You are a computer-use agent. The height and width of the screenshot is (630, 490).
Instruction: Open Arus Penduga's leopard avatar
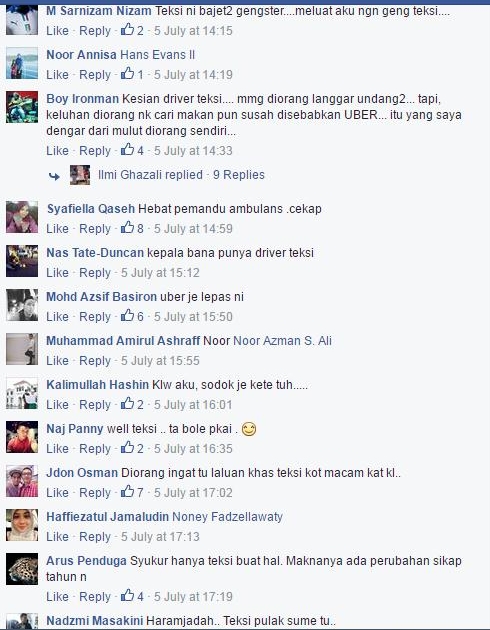(22, 569)
